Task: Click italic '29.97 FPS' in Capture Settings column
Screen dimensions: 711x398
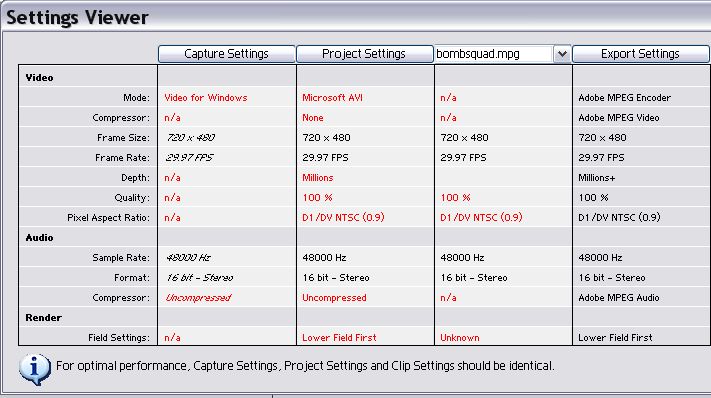Action: (189, 158)
